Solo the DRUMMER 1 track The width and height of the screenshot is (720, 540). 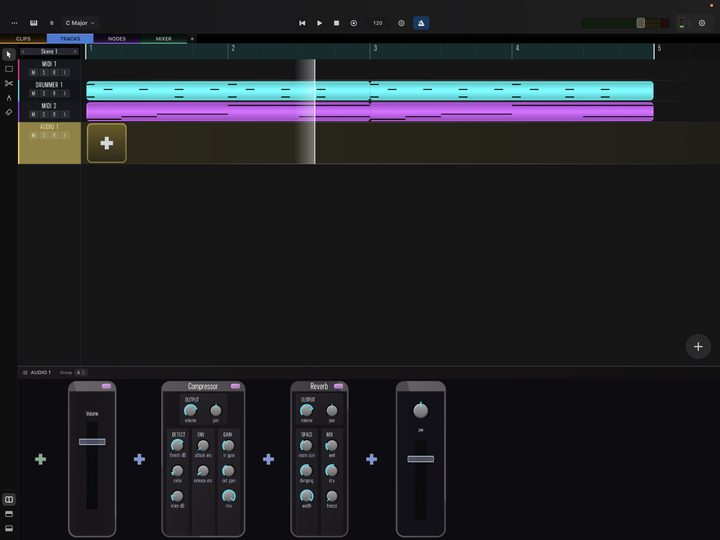44,94
